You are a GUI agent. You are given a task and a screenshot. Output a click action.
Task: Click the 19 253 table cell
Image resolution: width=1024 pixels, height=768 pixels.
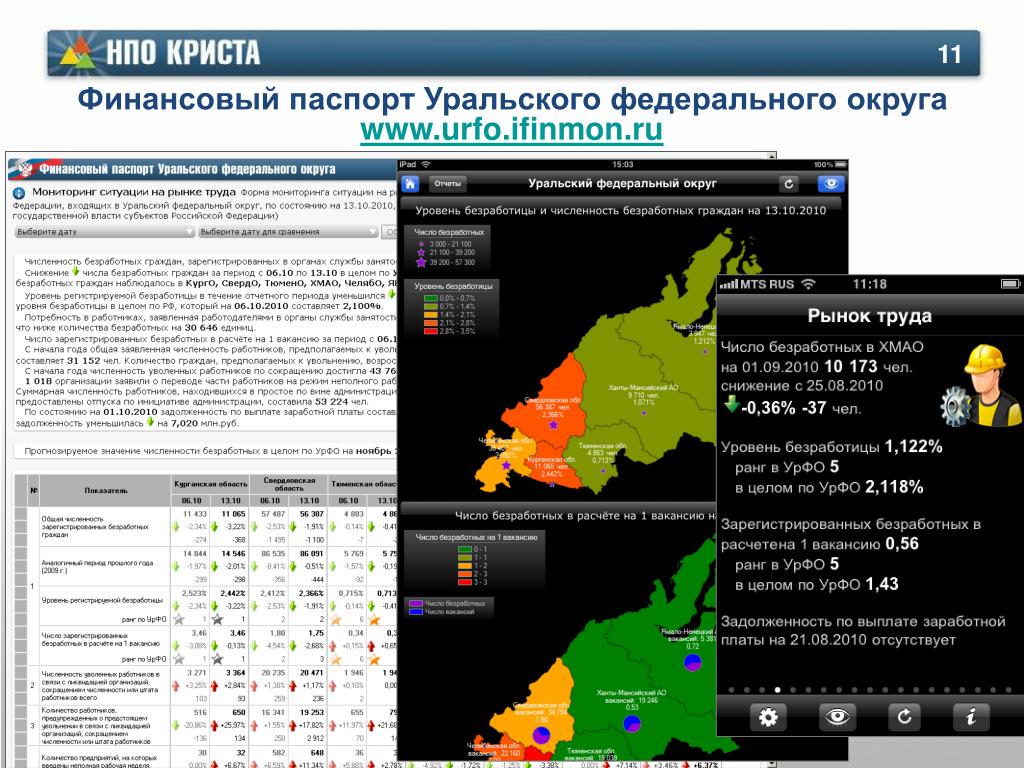pos(312,712)
